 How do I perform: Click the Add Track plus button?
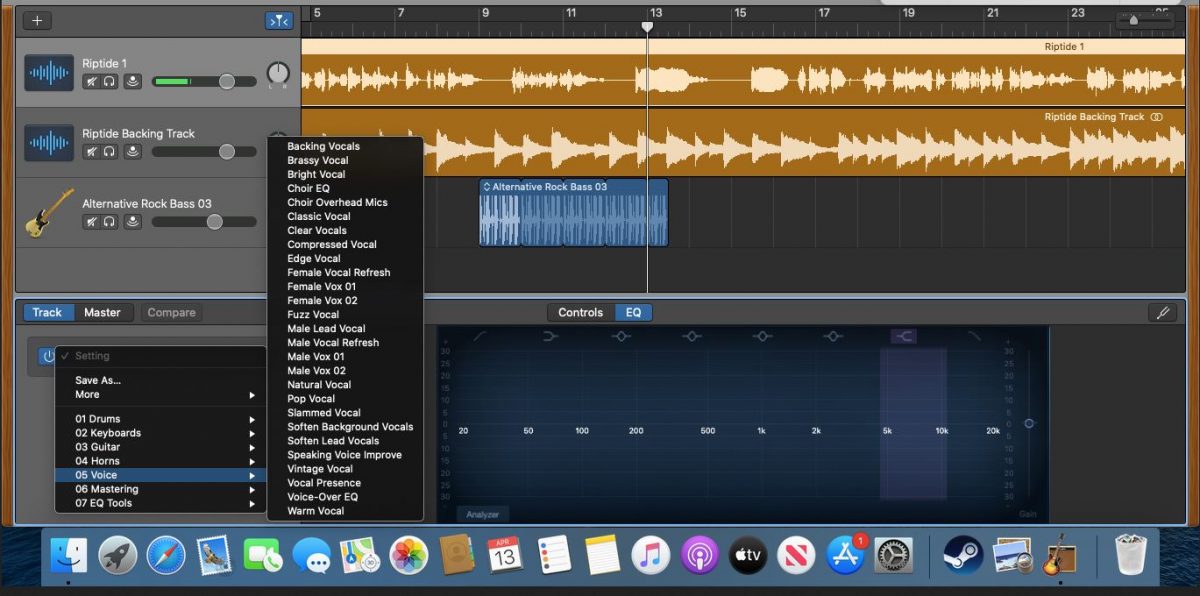[x=36, y=19]
